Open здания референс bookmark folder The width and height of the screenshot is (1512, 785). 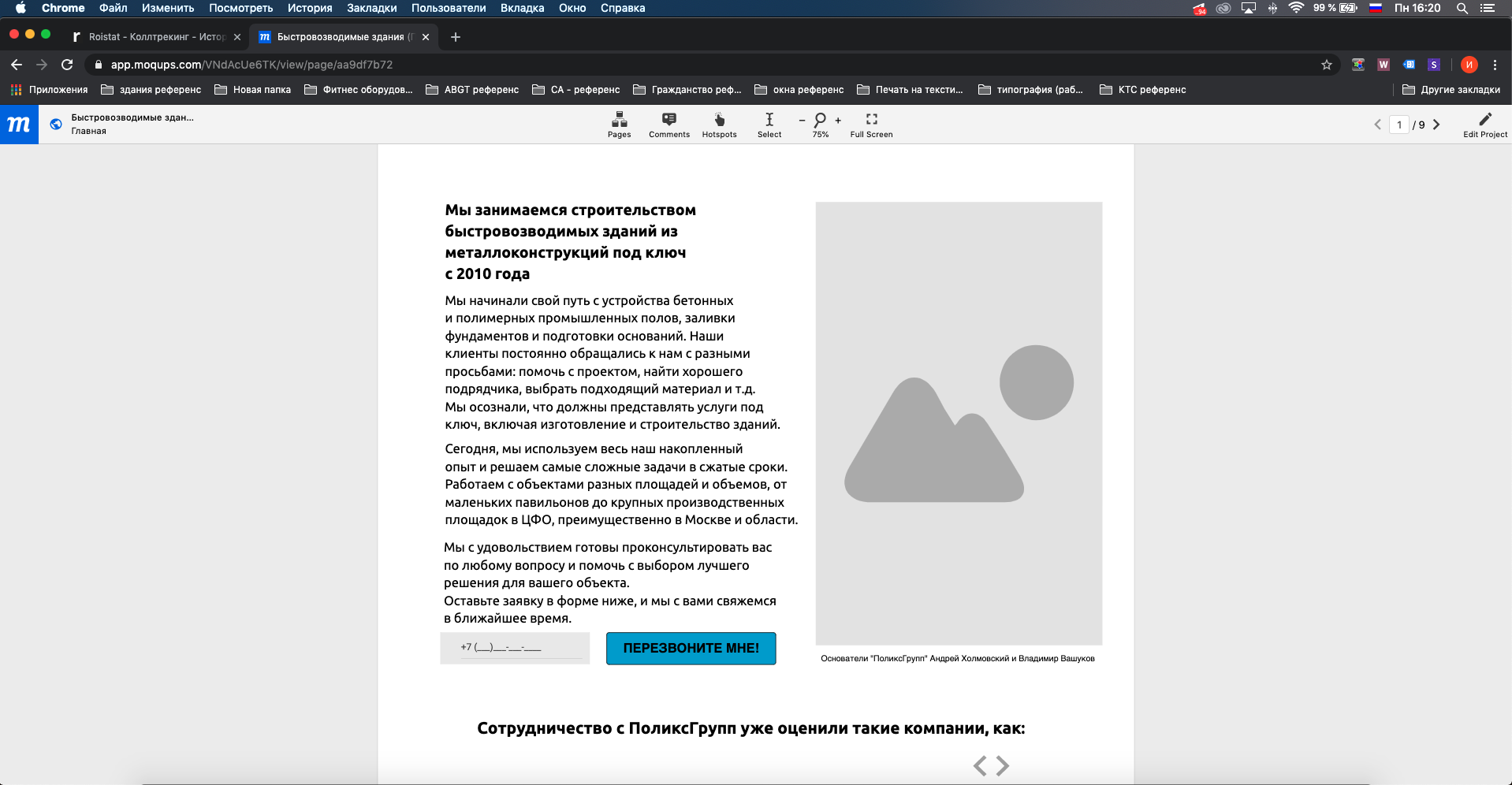coord(151,90)
